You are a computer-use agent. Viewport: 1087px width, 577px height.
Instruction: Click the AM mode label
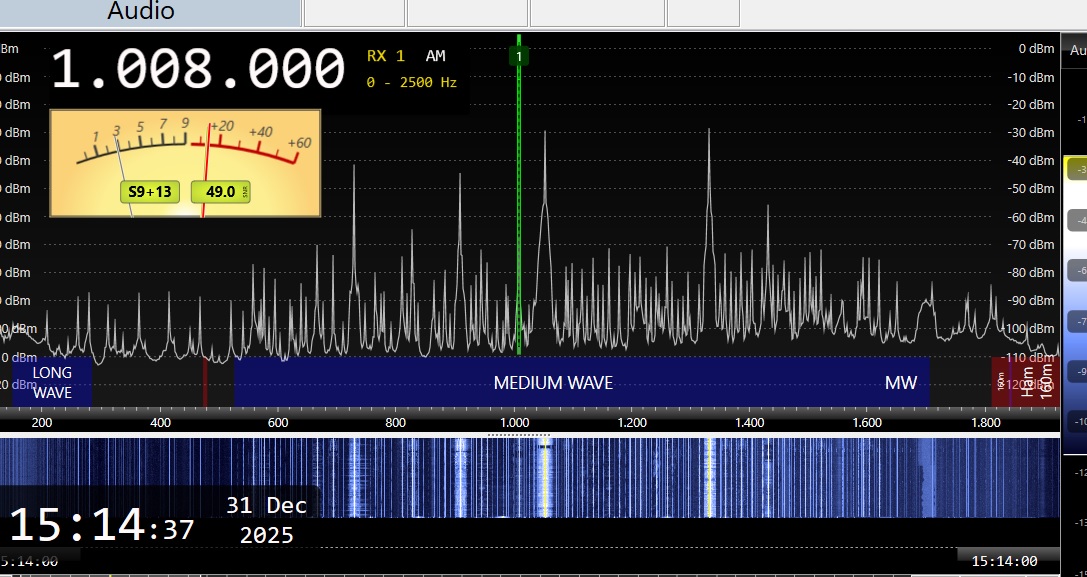tap(436, 56)
